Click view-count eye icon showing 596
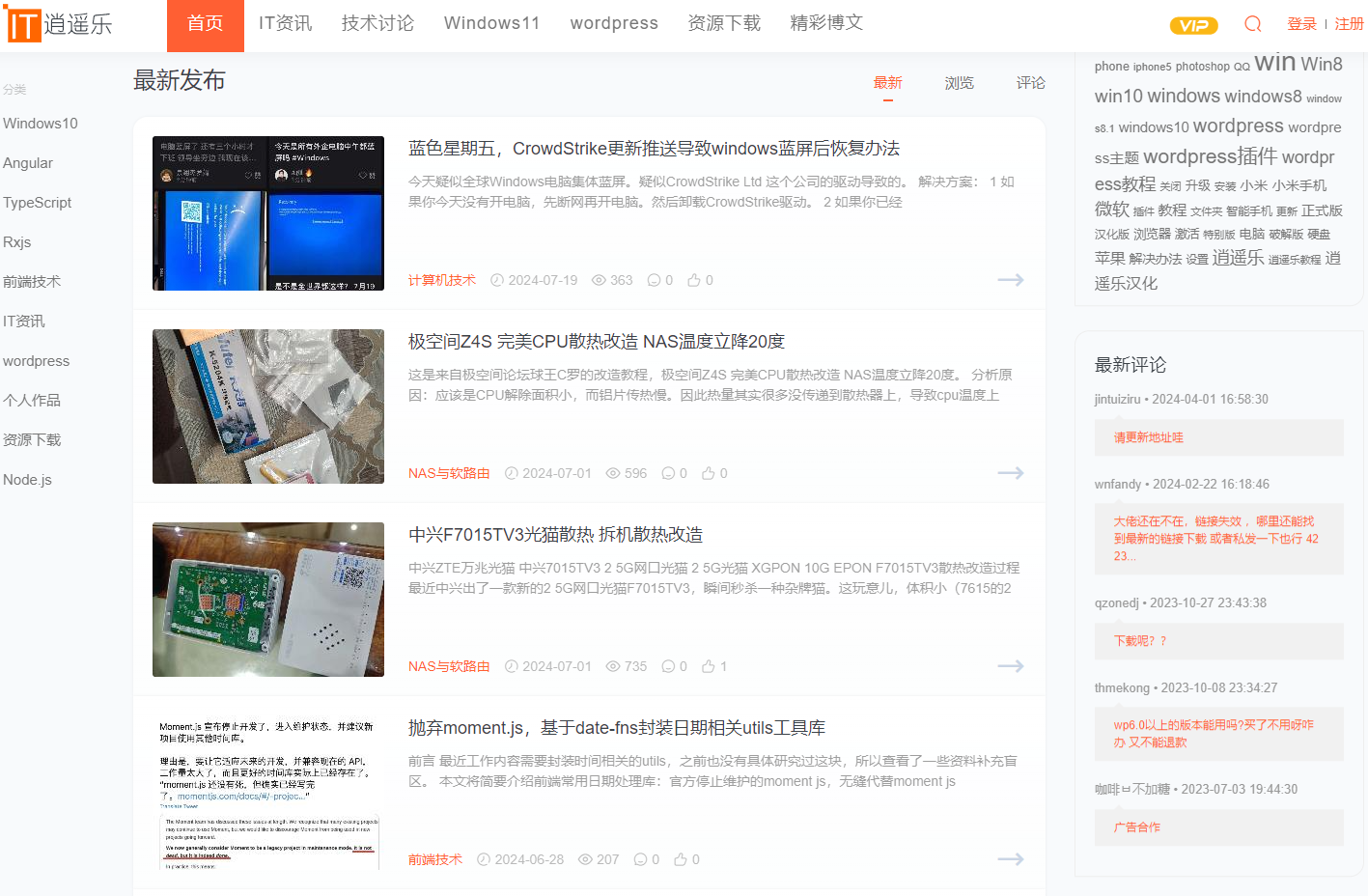The width and height of the screenshot is (1368, 896). [x=613, y=473]
